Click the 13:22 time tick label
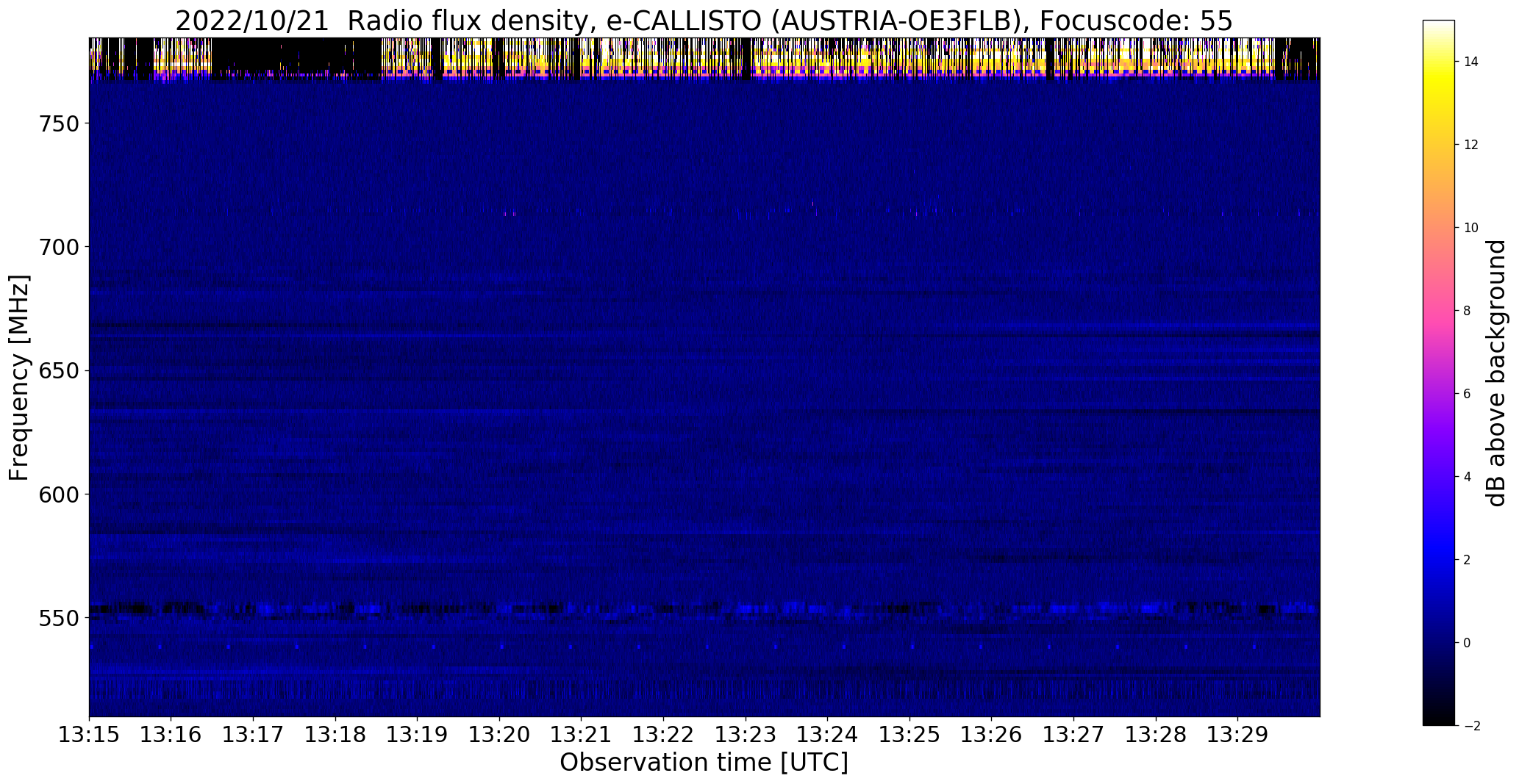The width and height of the screenshot is (1519, 784). [x=664, y=735]
